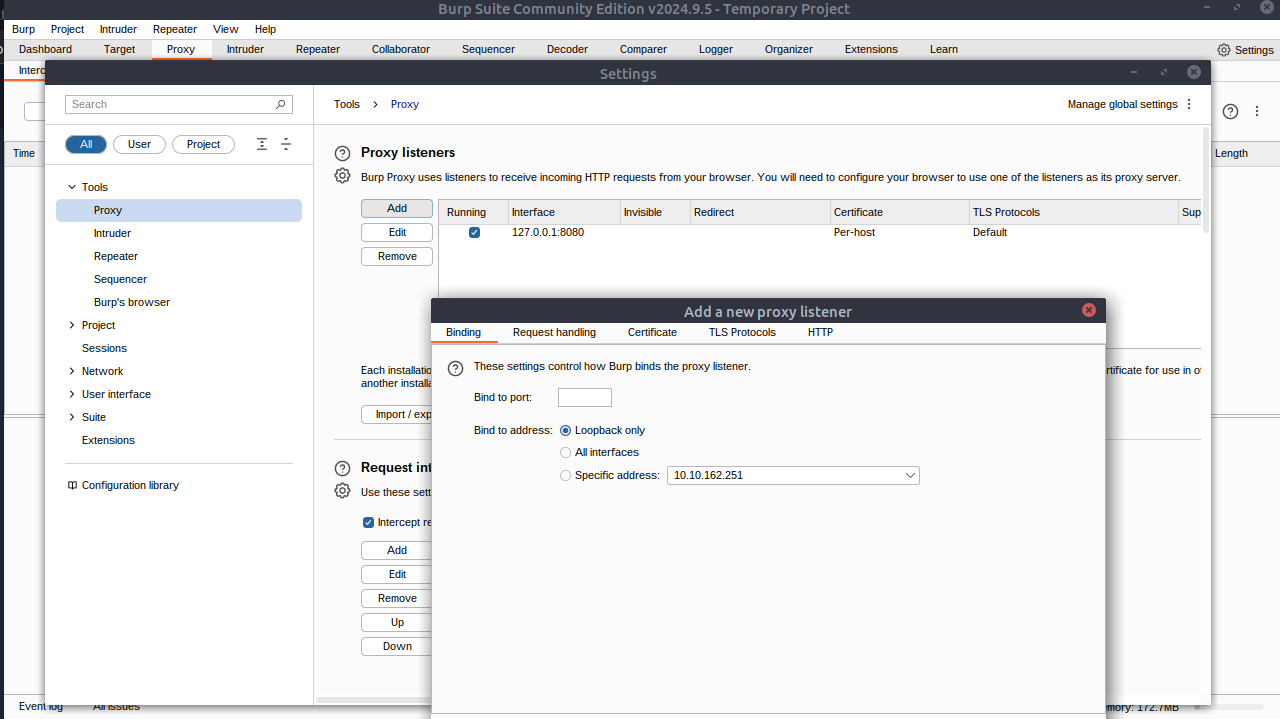Open the Specific address dropdown list
The image size is (1280, 719).
tap(910, 476)
